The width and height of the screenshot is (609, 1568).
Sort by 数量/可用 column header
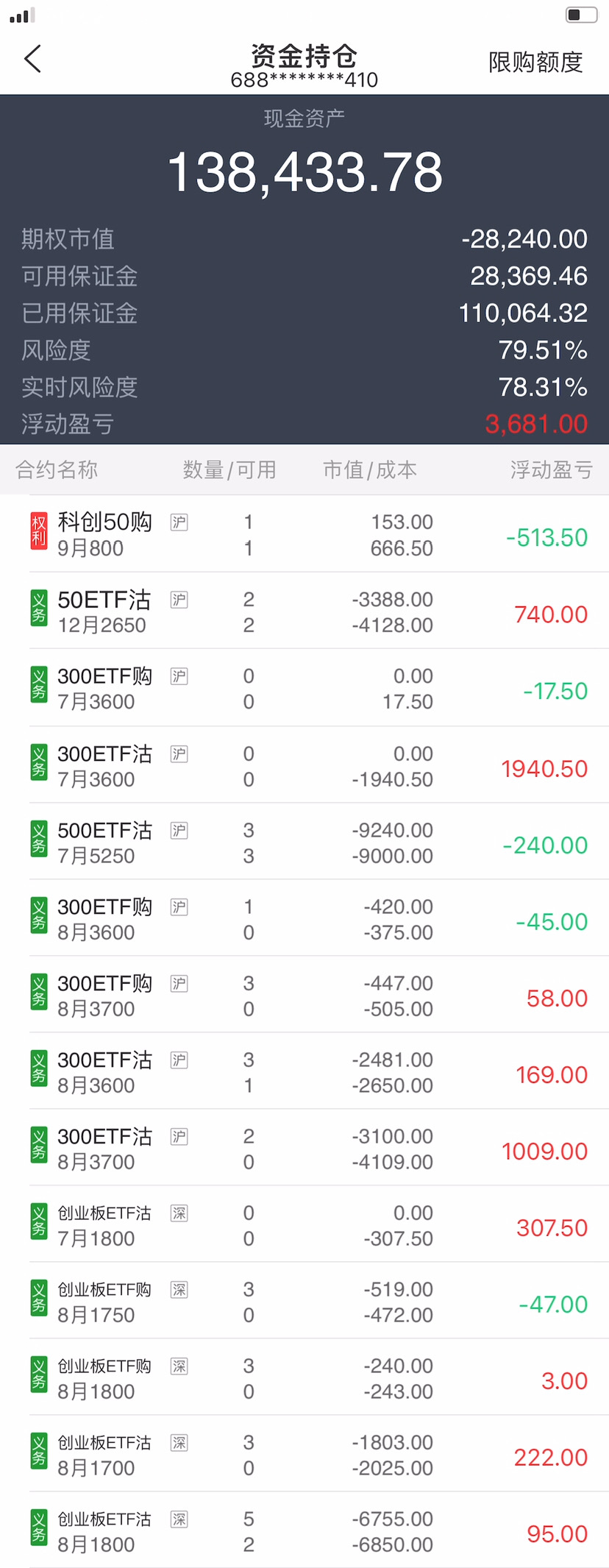pos(229,469)
